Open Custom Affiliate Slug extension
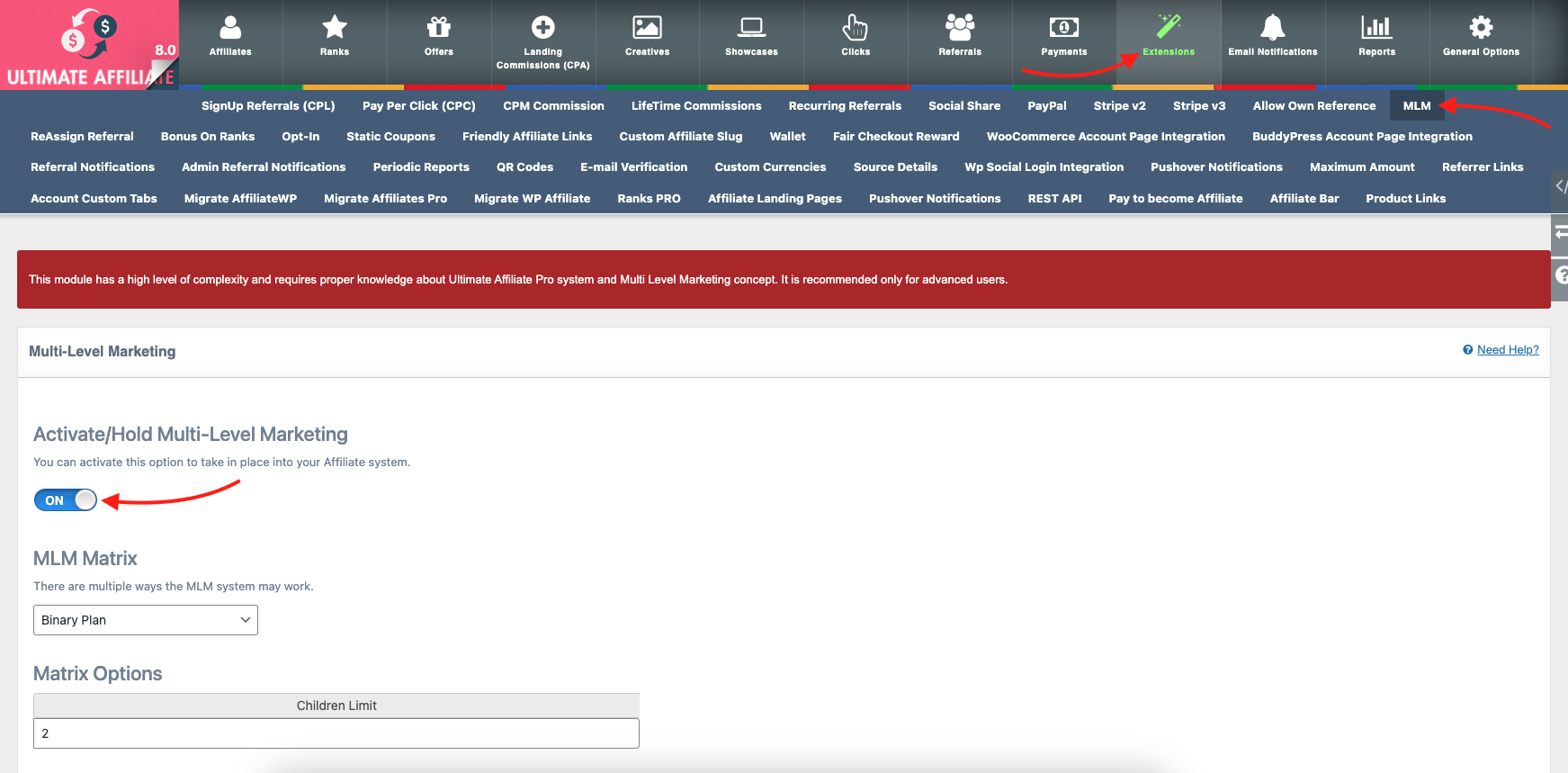The width and height of the screenshot is (1568, 773). pyautogui.click(x=681, y=137)
